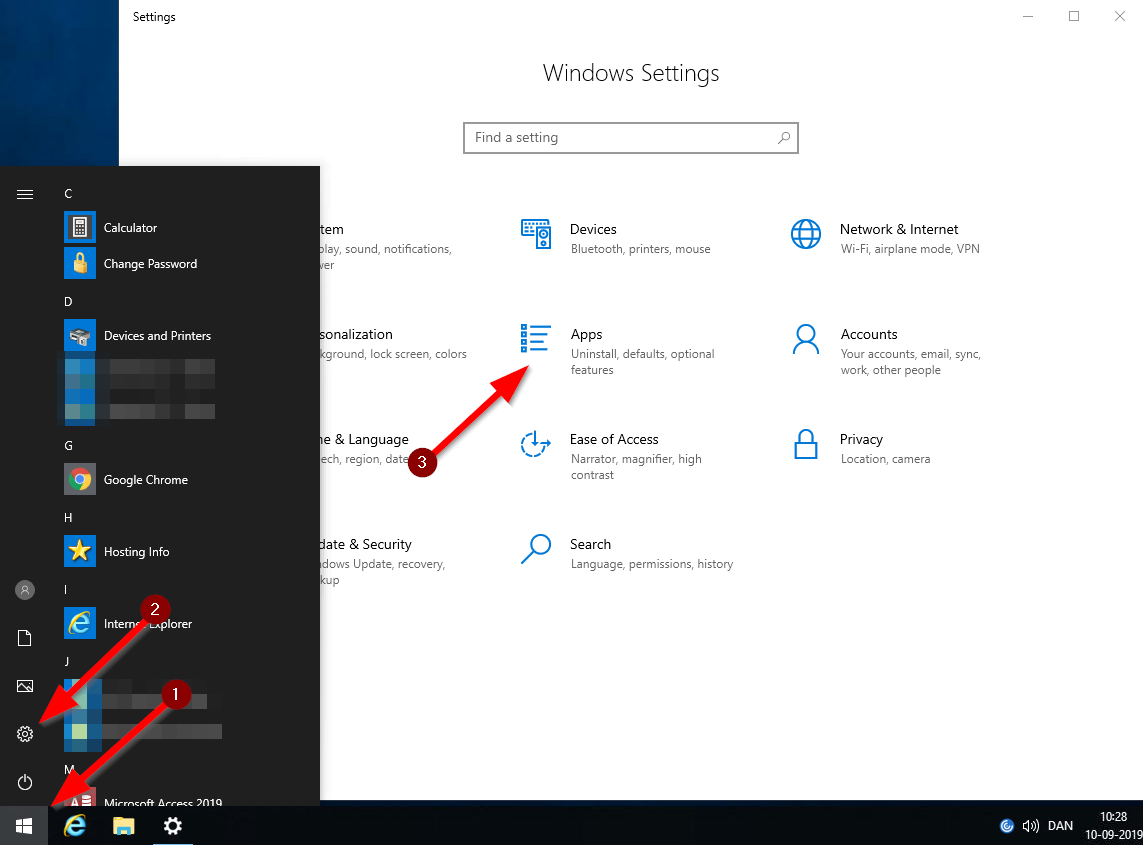Image resolution: width=1143 pixels, height=845 pixels.
Task: Open Change Password from app list
Action: 150,264
